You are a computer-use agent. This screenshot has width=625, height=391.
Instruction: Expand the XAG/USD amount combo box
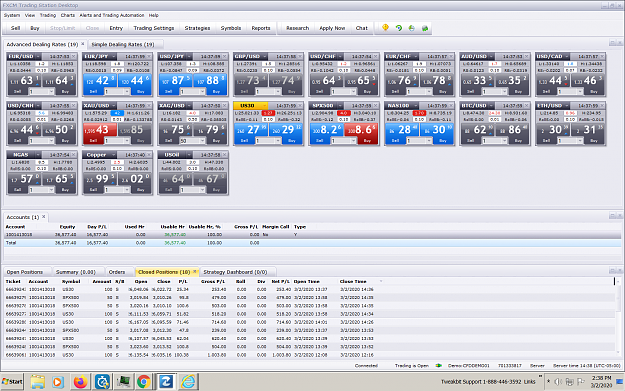click(202, 141)
